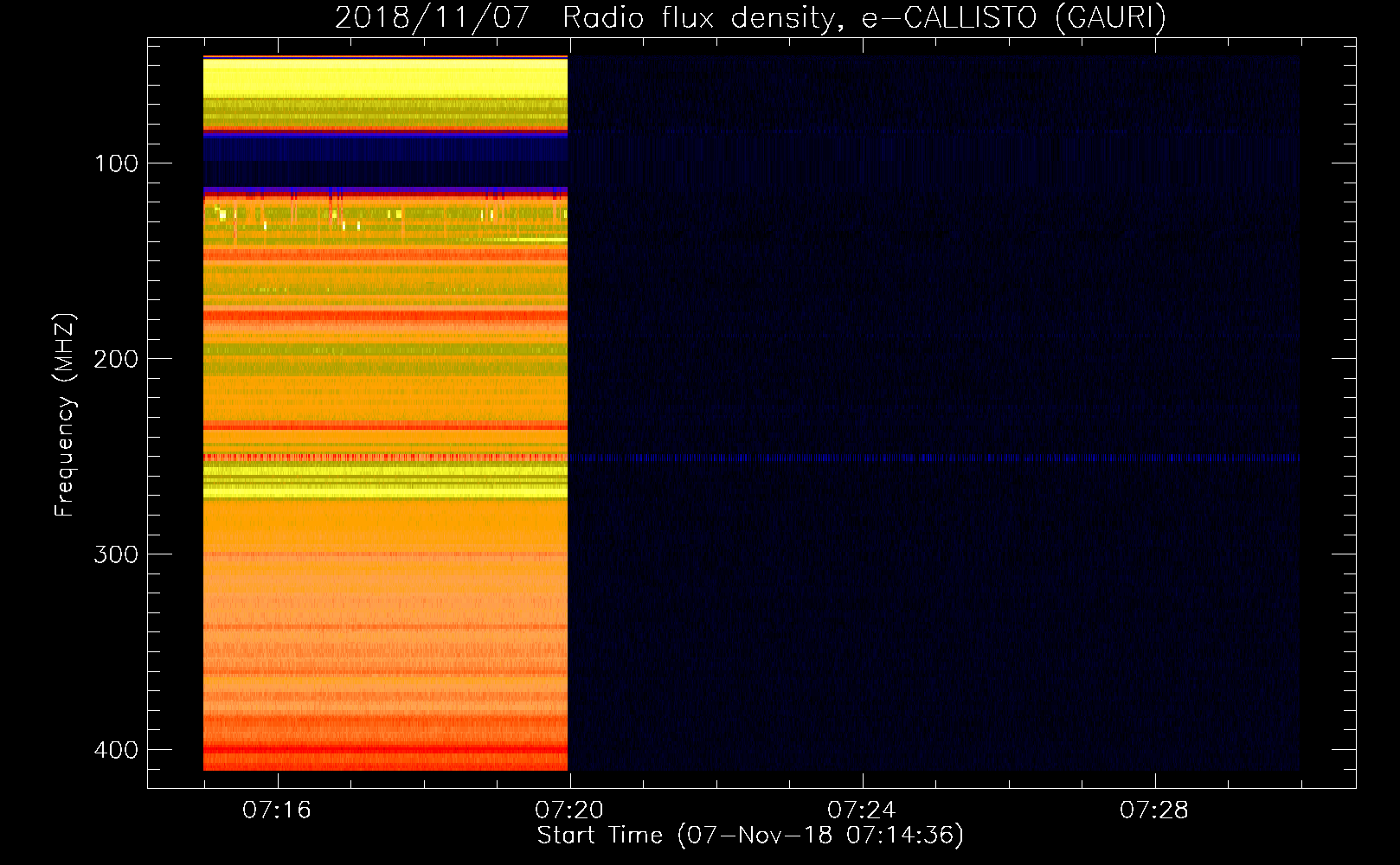
Task: Click the dark blue band around 100 MHz
Action: (385, 162)
